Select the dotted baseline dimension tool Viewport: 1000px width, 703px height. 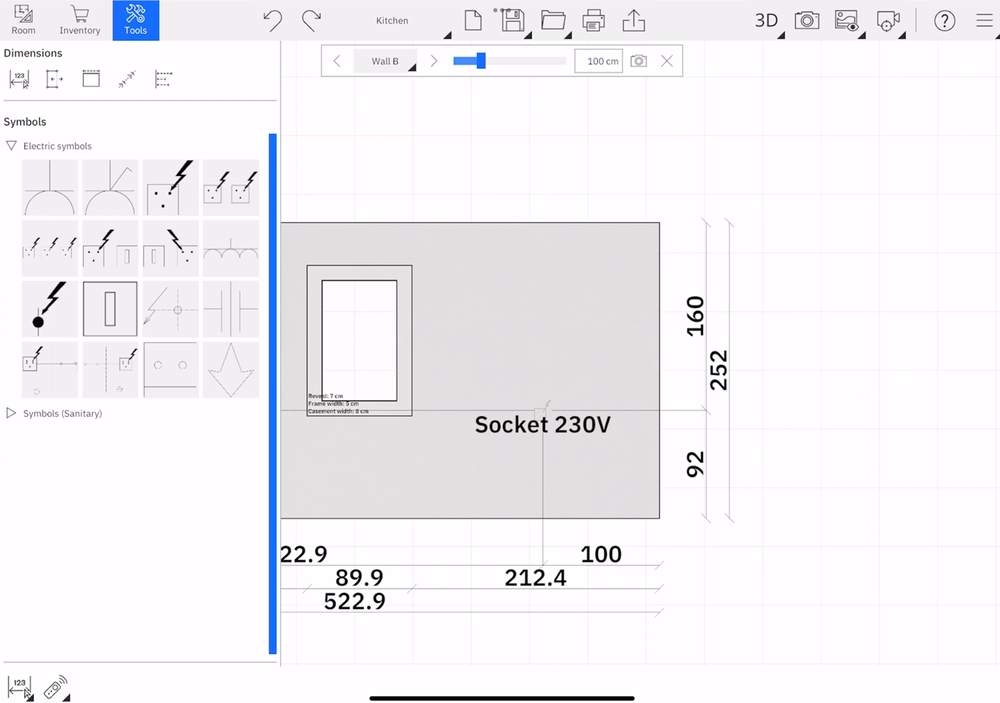click(x=163, y=79)
